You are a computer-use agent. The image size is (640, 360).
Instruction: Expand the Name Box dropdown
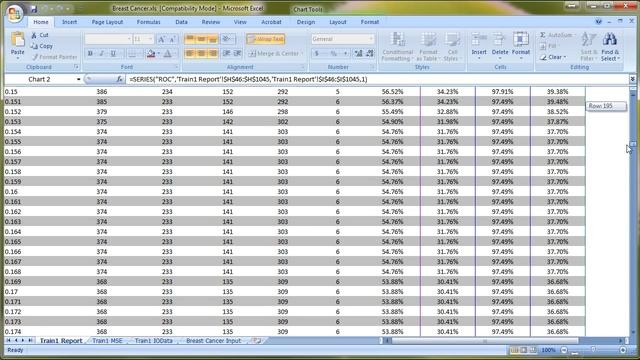click(x=78, y=79)
